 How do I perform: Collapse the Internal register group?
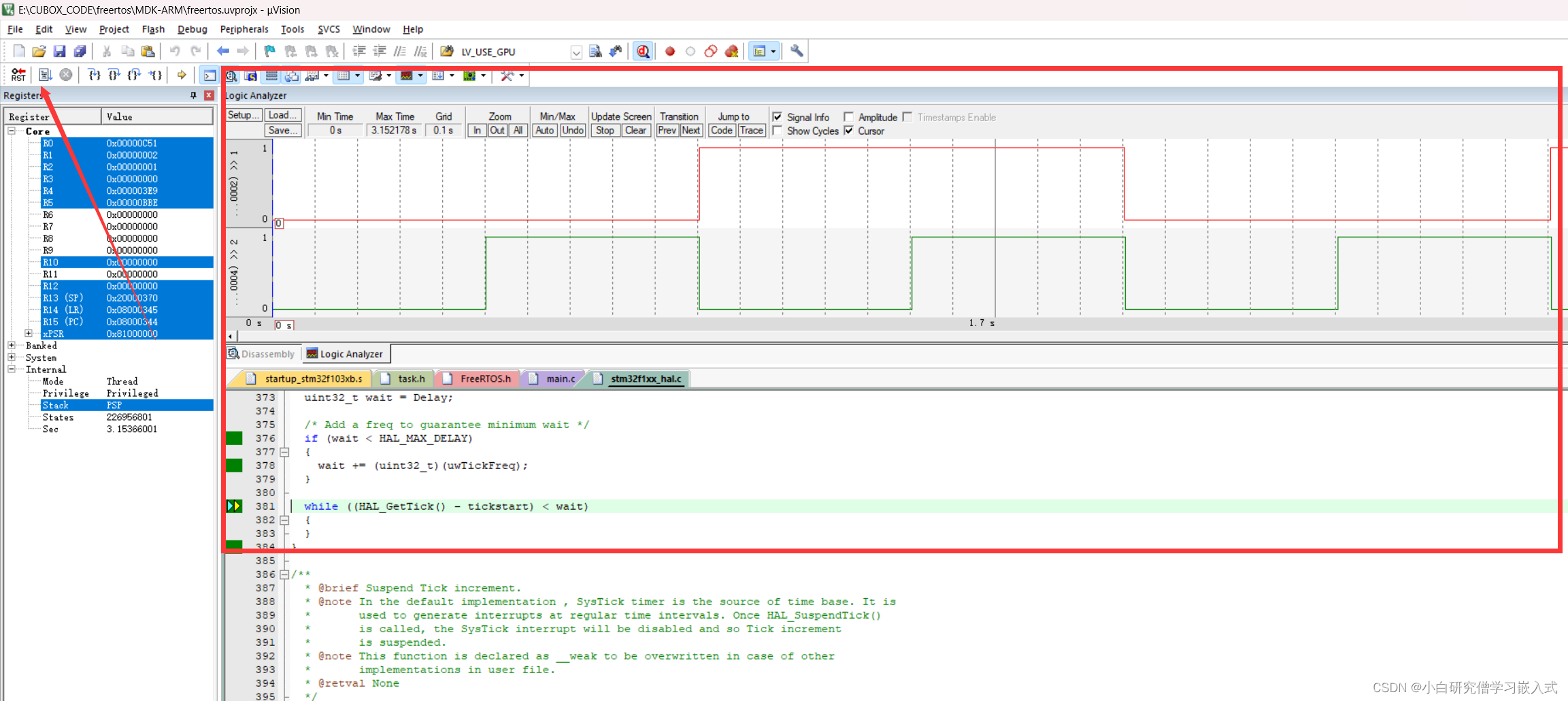(12, 369)
